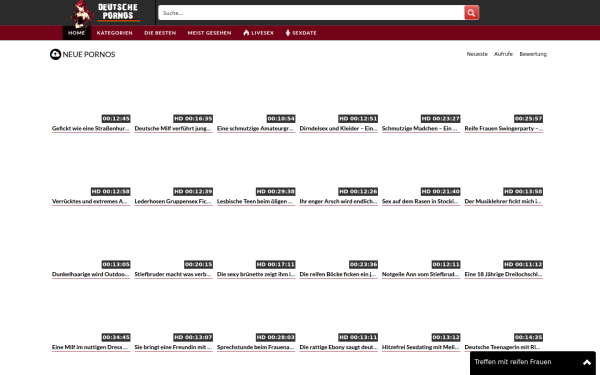600x375 pixels.
Task: Click the HD 00:11:12 duration badge
Action: pos(523,264)
